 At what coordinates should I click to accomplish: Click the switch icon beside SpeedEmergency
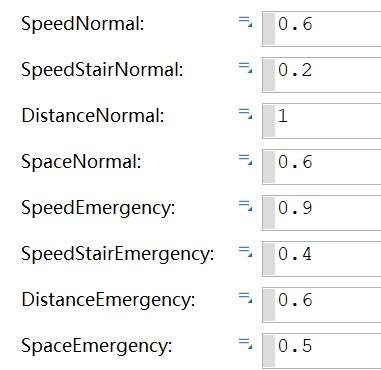pos(245,206)
